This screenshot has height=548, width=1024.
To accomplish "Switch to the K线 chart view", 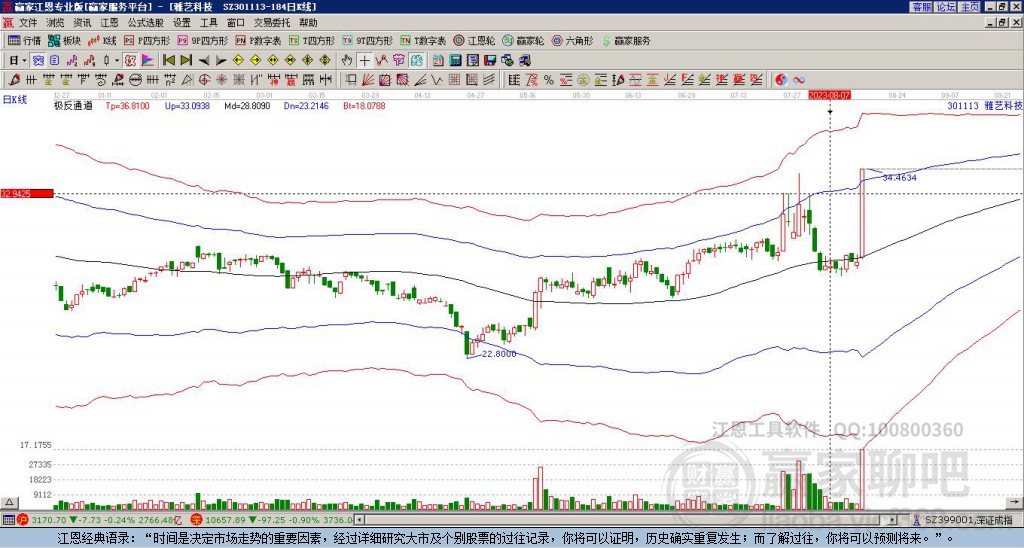I will coord(102,40).
